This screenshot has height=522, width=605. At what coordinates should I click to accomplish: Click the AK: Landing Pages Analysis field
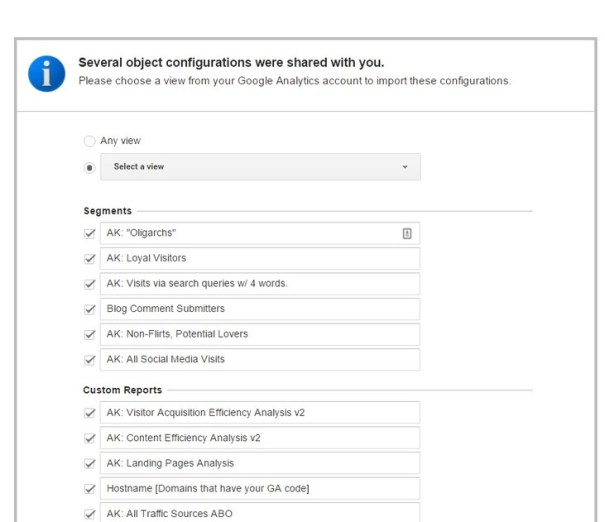coord(260,463)
